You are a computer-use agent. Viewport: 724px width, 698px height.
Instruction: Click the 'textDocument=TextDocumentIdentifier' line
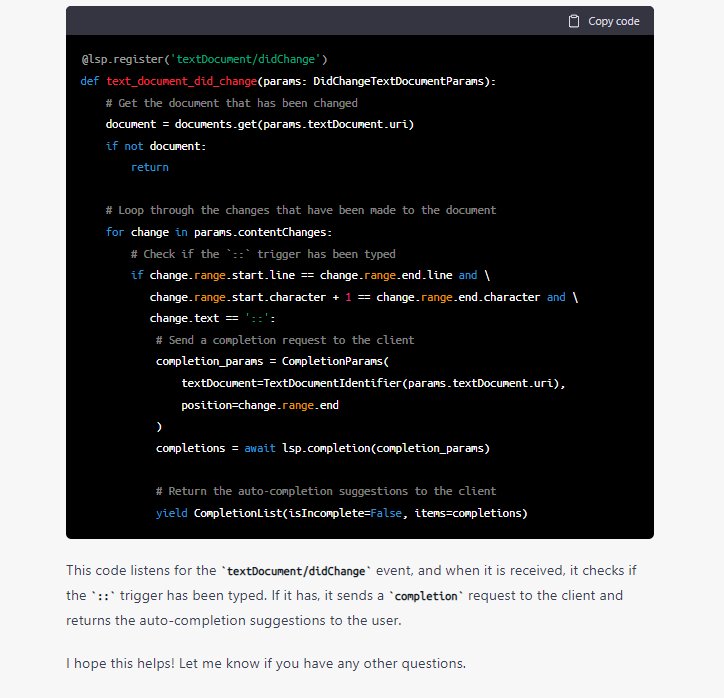[x=373, y=384]
